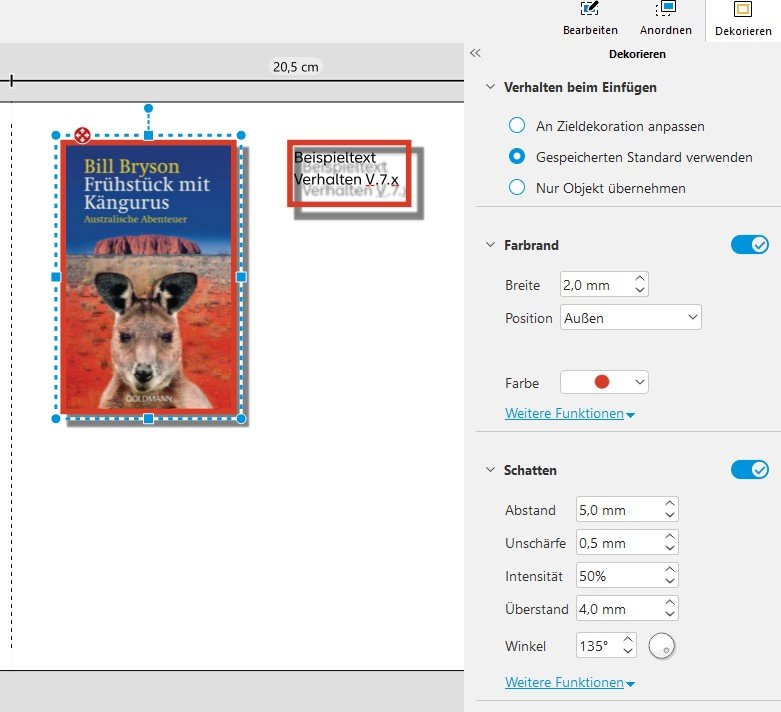
Task: Click the shadow angle dial
Action: [x=661, y=647]
